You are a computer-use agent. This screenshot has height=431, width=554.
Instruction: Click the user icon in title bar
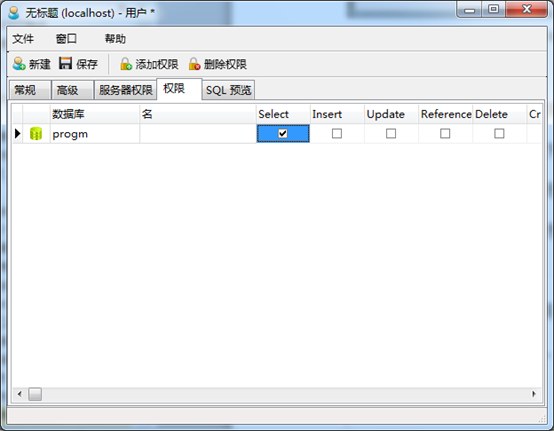click(14, 13)
